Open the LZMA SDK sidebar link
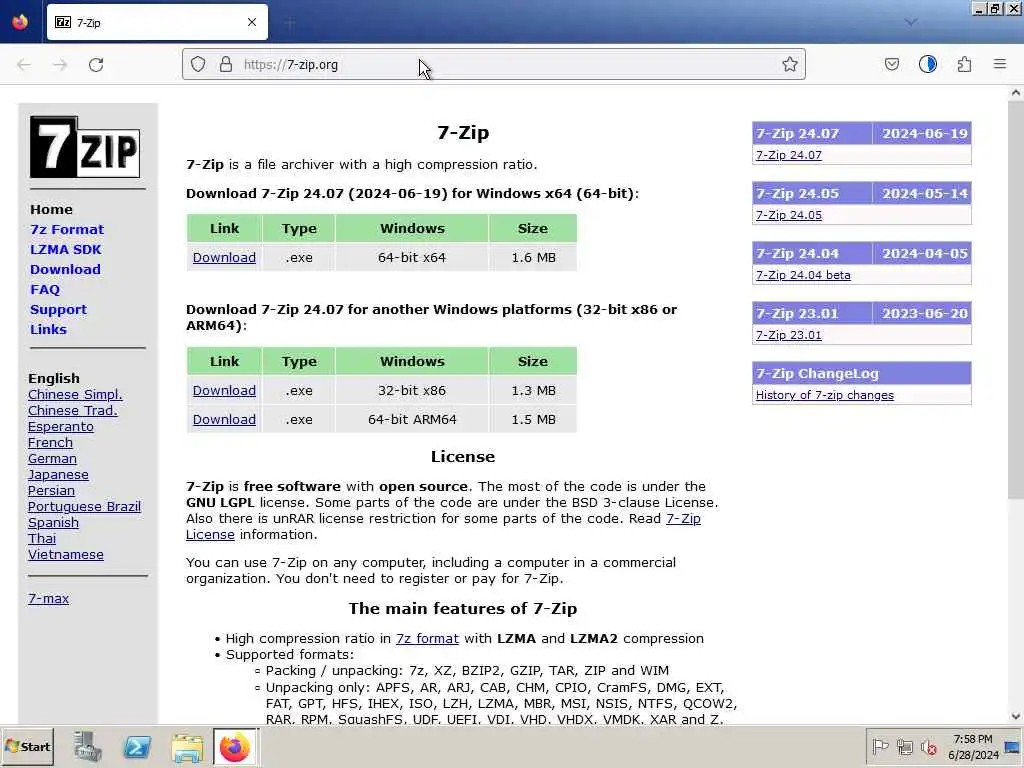Screen dimensions: 1024x768 (65, 249)
